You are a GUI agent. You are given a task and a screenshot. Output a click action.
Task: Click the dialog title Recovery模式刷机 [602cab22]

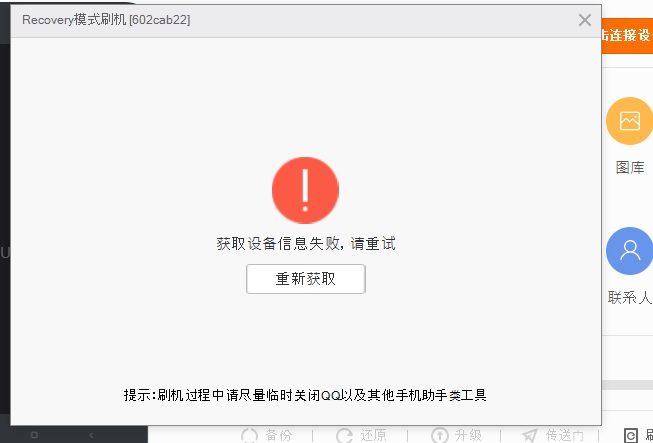tap(106, 20)
